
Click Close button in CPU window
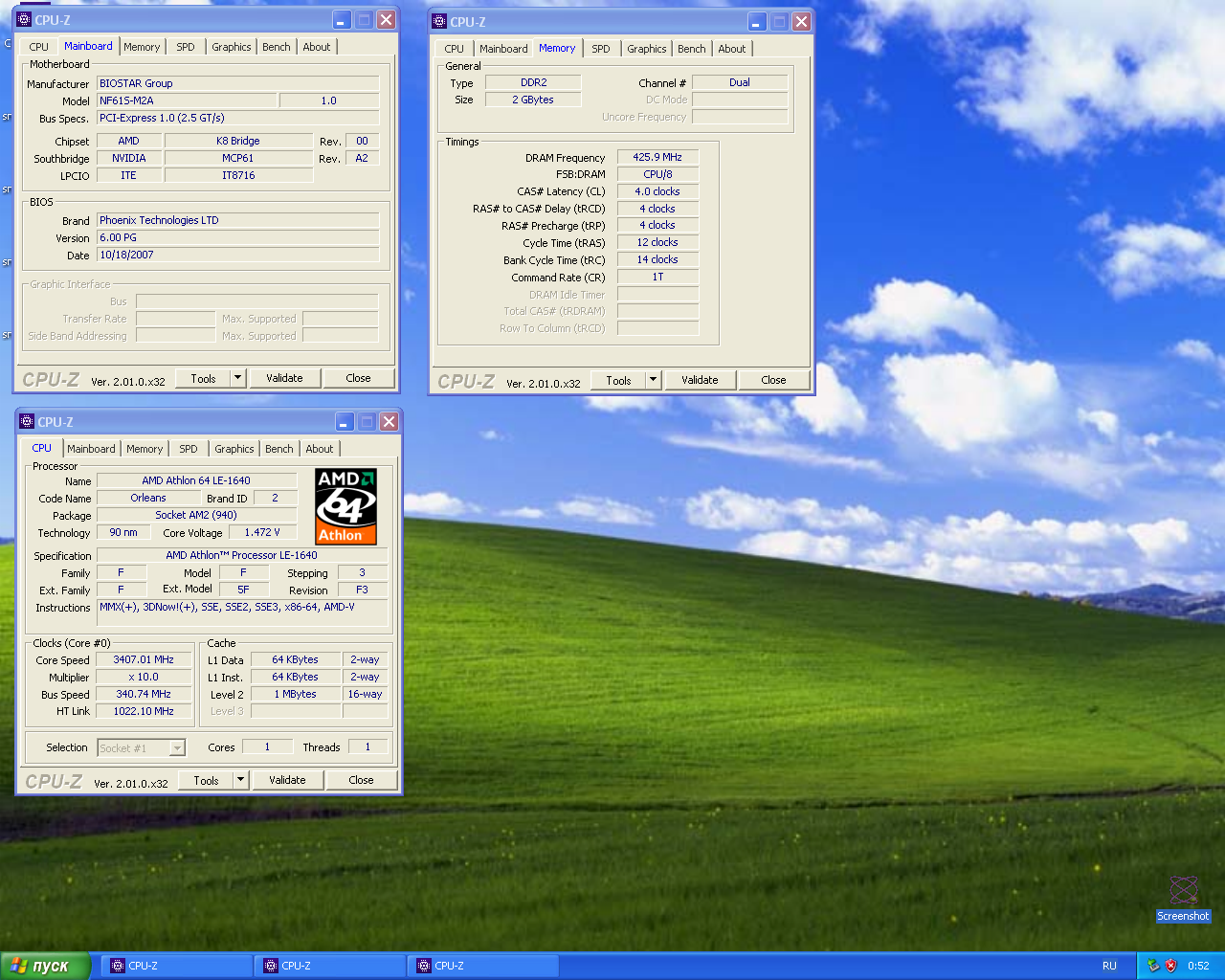[x=361, y=780]
